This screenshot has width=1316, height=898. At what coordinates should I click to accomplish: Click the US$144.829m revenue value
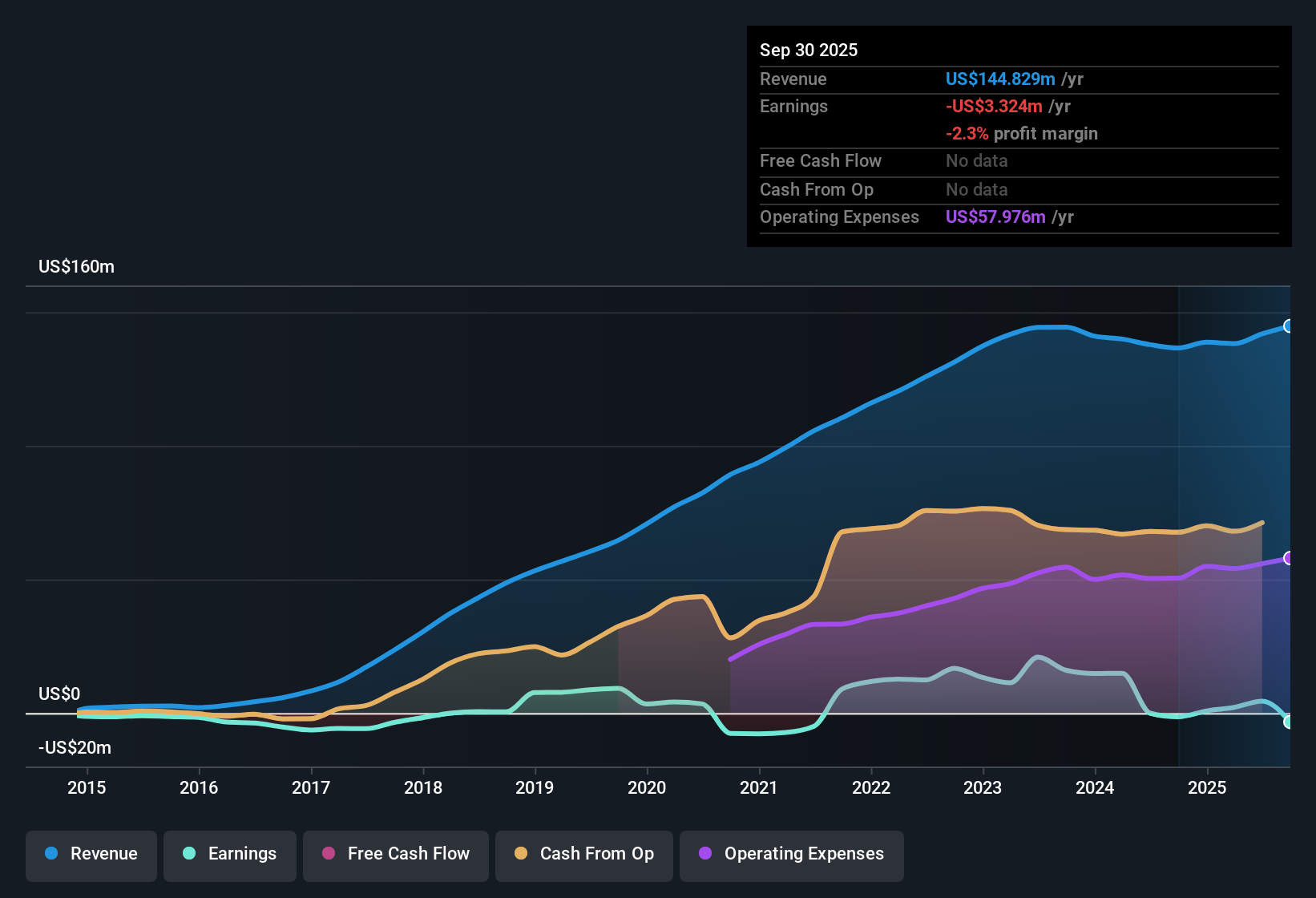coord(1000,79)
